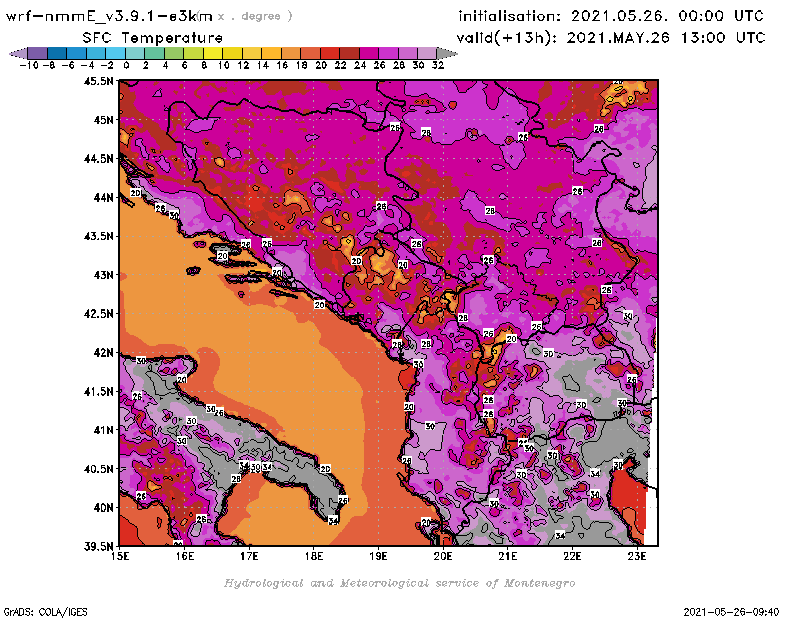Click the 'valid(+13h): 2021.MAY.26 13:00 UTC' text
Viewport: 800px width, 618px height.
click(x=611, y=38)
